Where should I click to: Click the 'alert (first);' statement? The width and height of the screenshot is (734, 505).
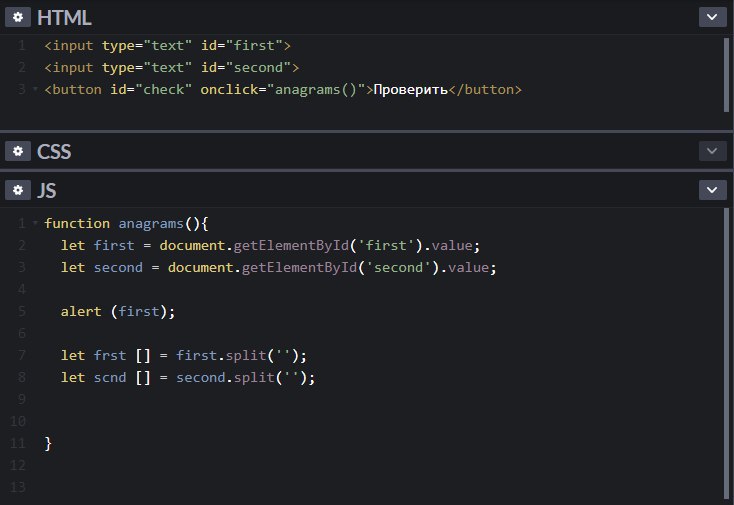tap(118, 311)
